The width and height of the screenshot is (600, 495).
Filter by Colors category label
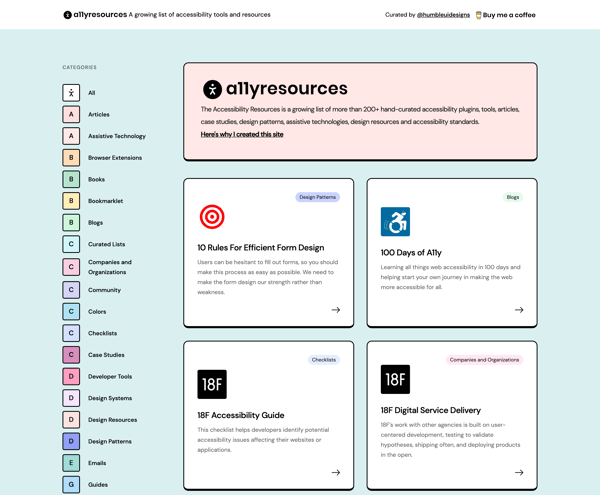[x=97, y=311]
